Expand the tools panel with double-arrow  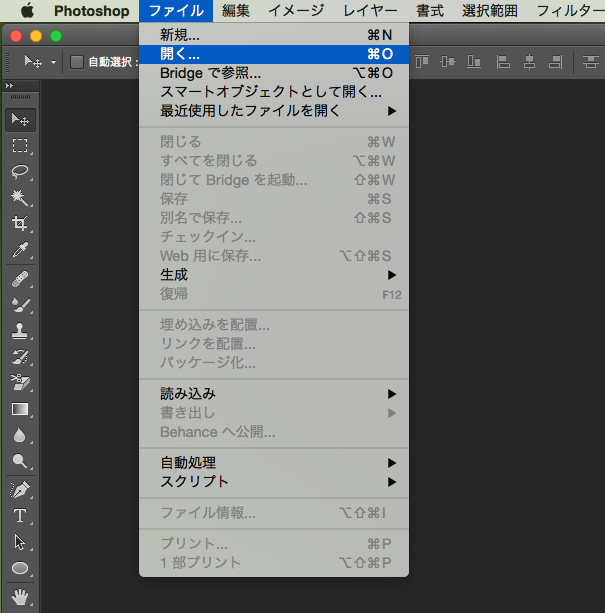pos(9,86)
